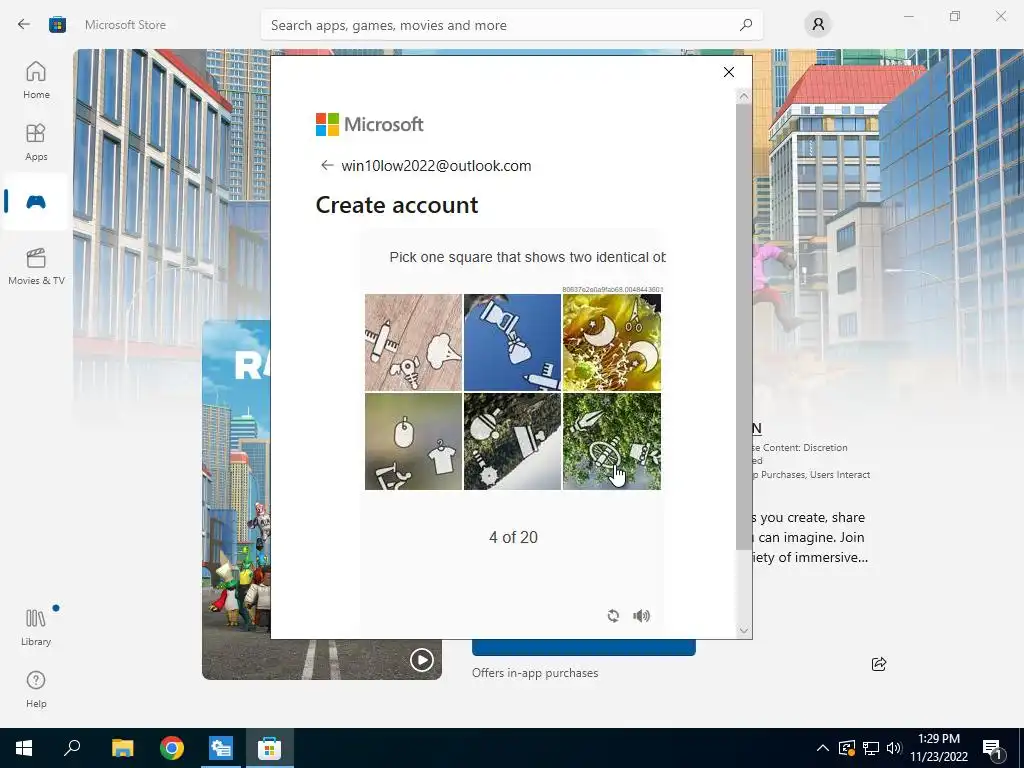Pick the wood-background puzzle square
Screen dimensions: 1024x768
(413, 342)
